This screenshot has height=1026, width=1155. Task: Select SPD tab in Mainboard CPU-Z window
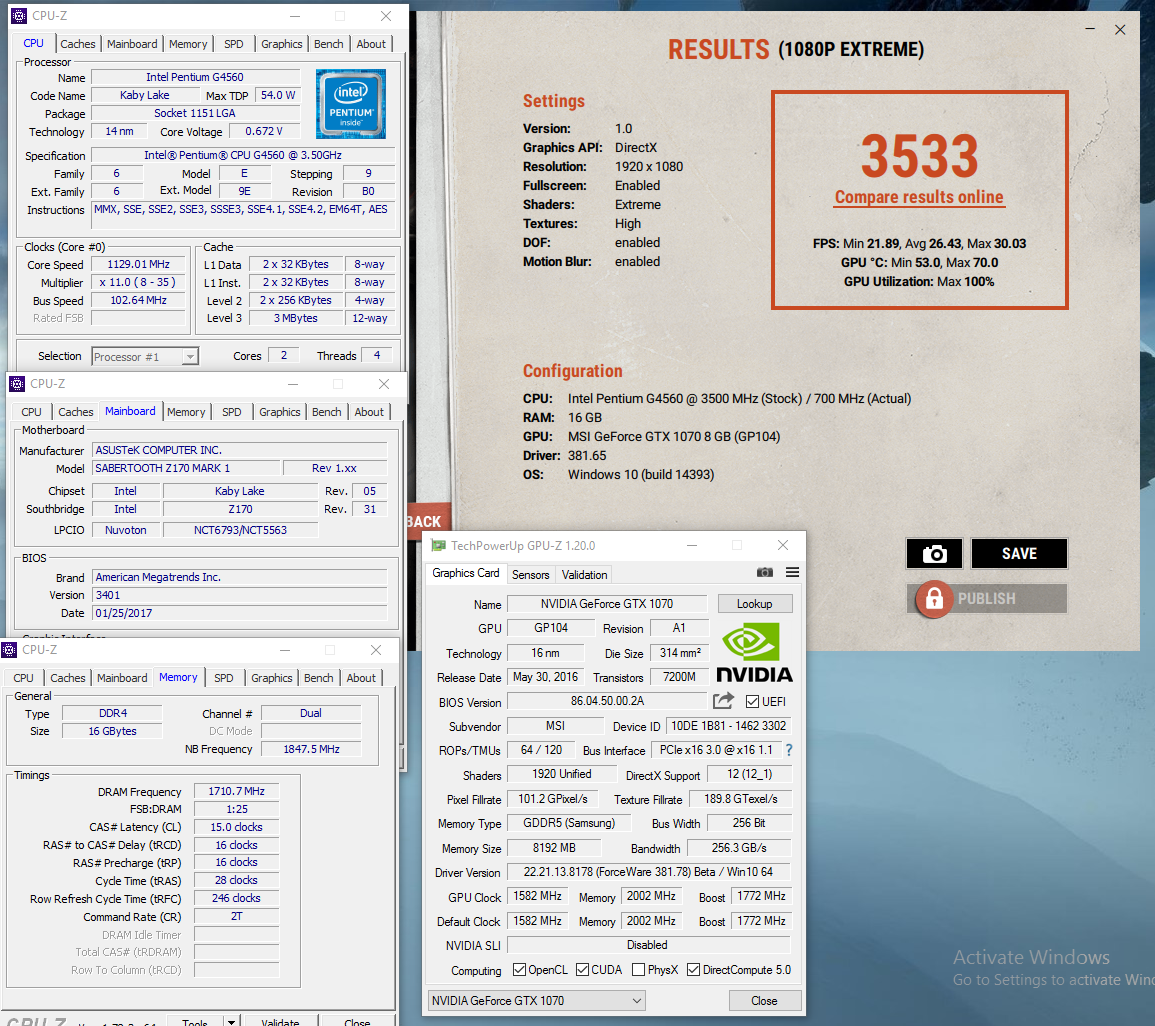tap(231, 412)
